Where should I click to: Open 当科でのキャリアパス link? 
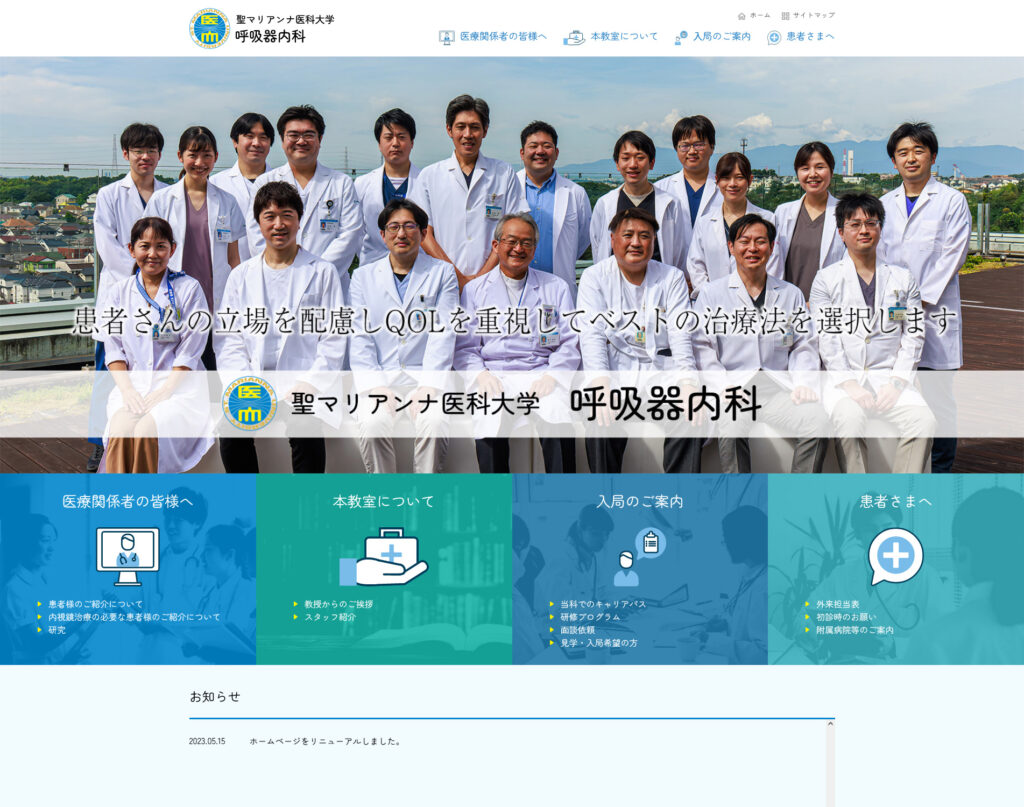point(602,604)
